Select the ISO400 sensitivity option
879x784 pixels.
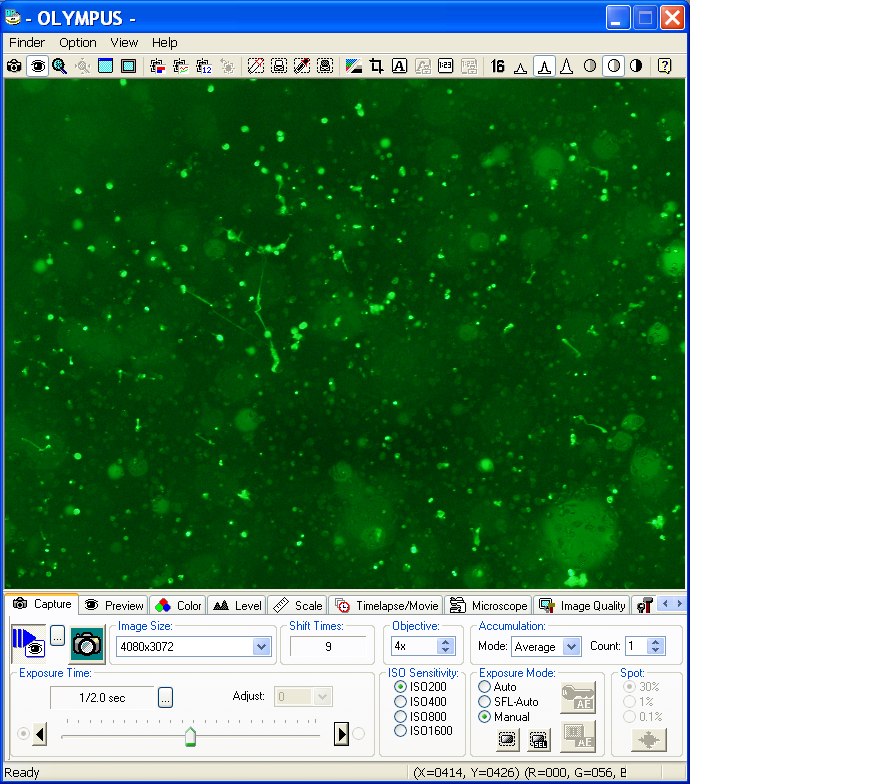coord(401,702)
